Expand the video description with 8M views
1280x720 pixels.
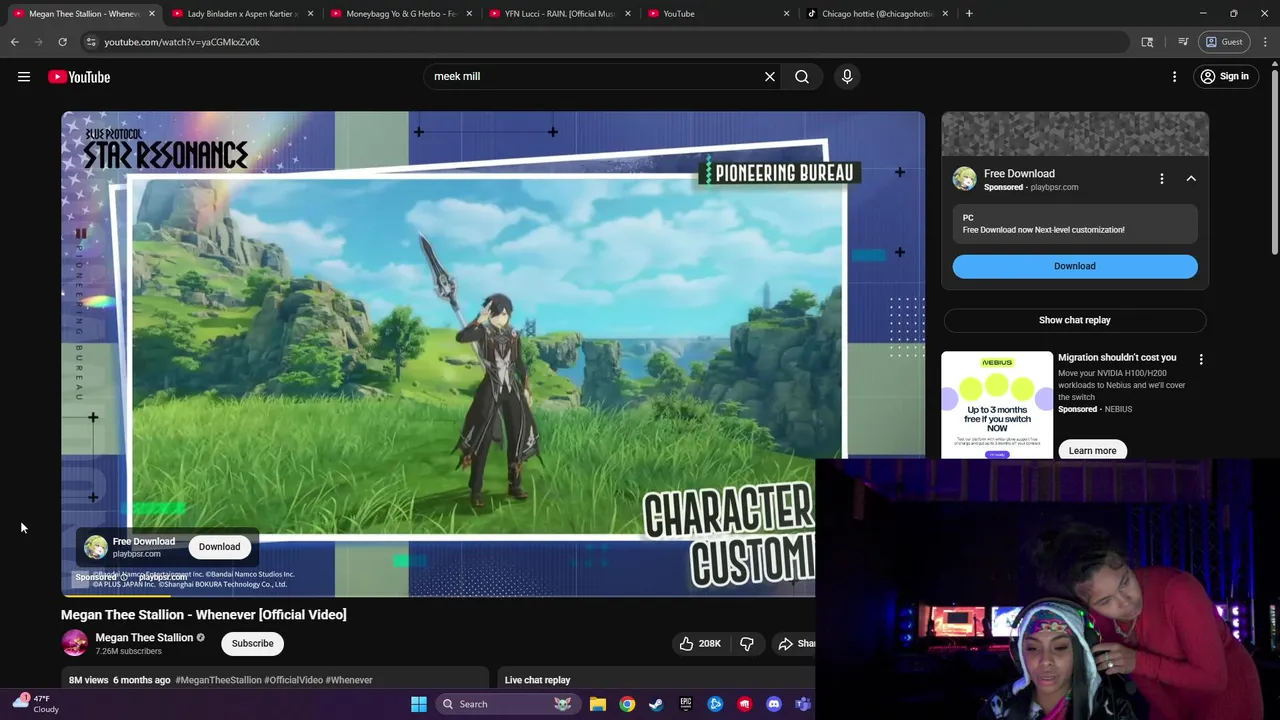(x=275, y=680)
